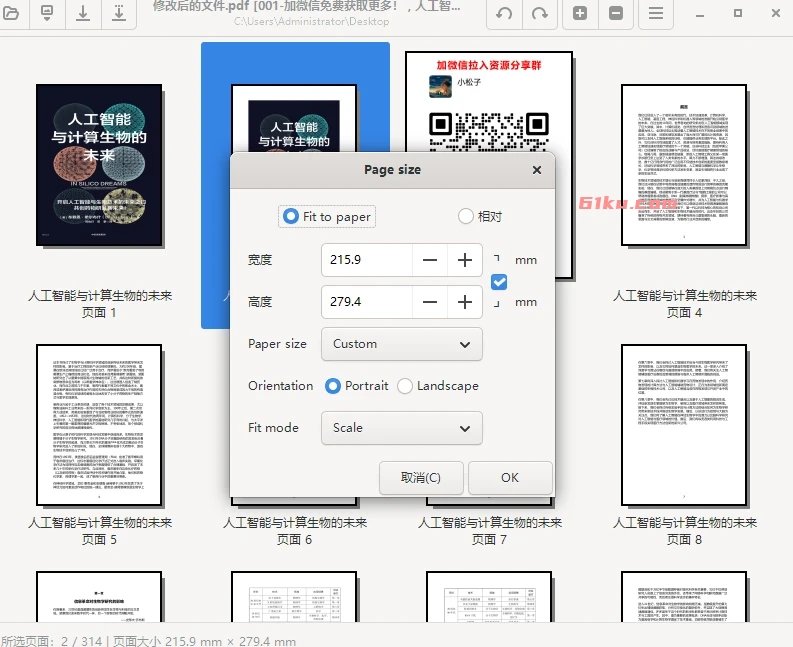793x647 pixels.
Task: Confirm with the OK button
Action: click(510, 478)
